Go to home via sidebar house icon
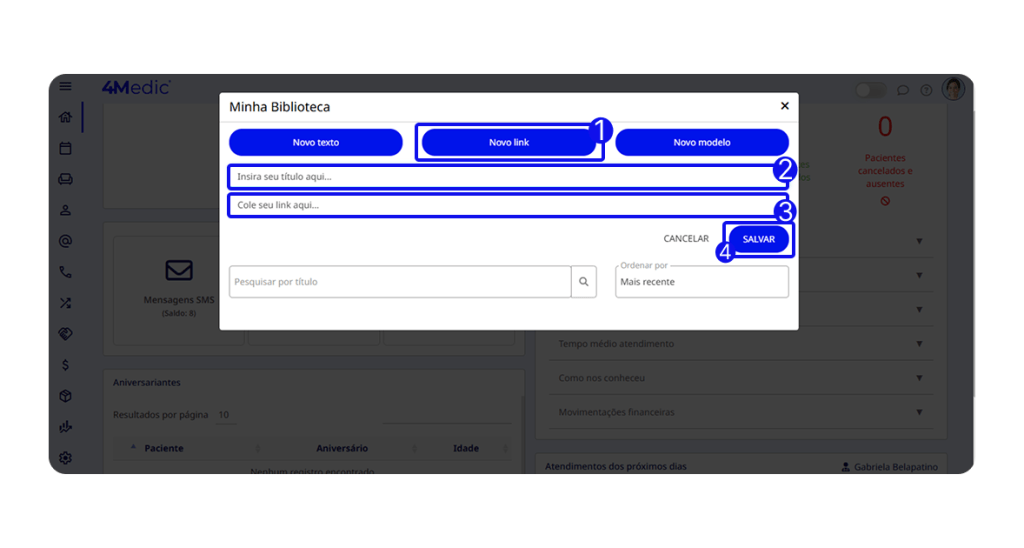 (65, 117)
